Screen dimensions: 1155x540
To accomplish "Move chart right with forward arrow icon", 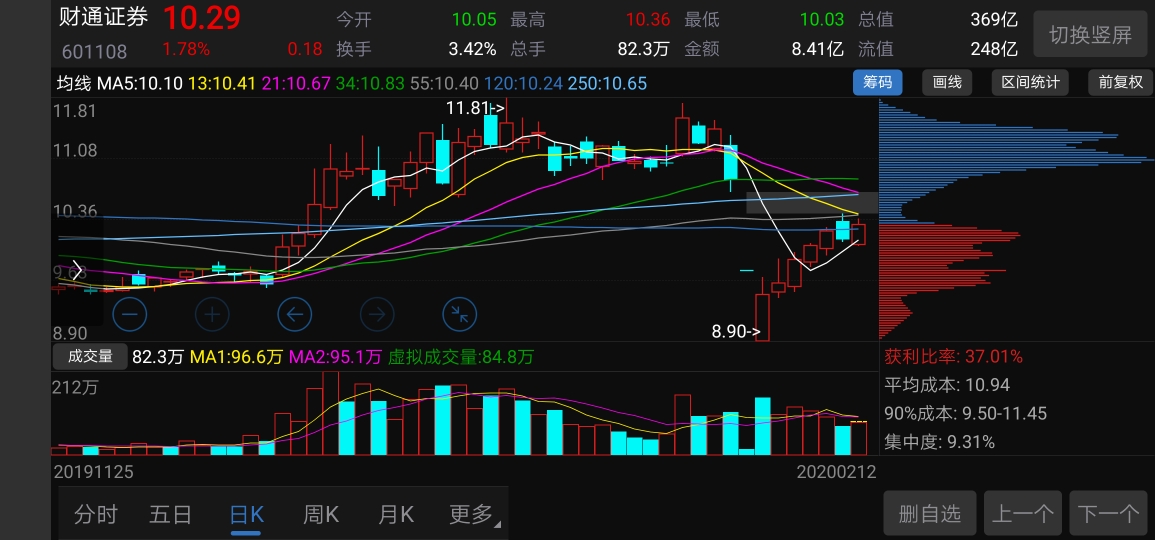I will [377, 315].
